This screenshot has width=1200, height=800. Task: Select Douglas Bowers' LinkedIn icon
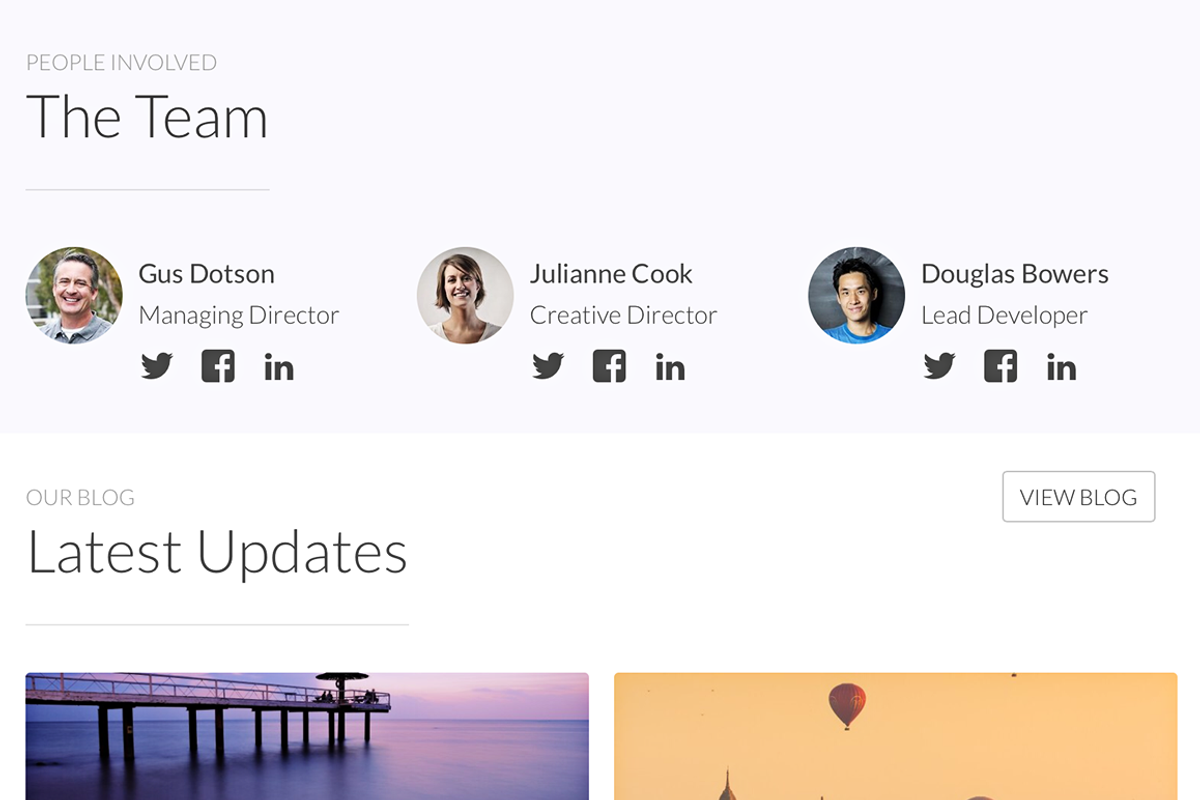tap(1061, 367)
